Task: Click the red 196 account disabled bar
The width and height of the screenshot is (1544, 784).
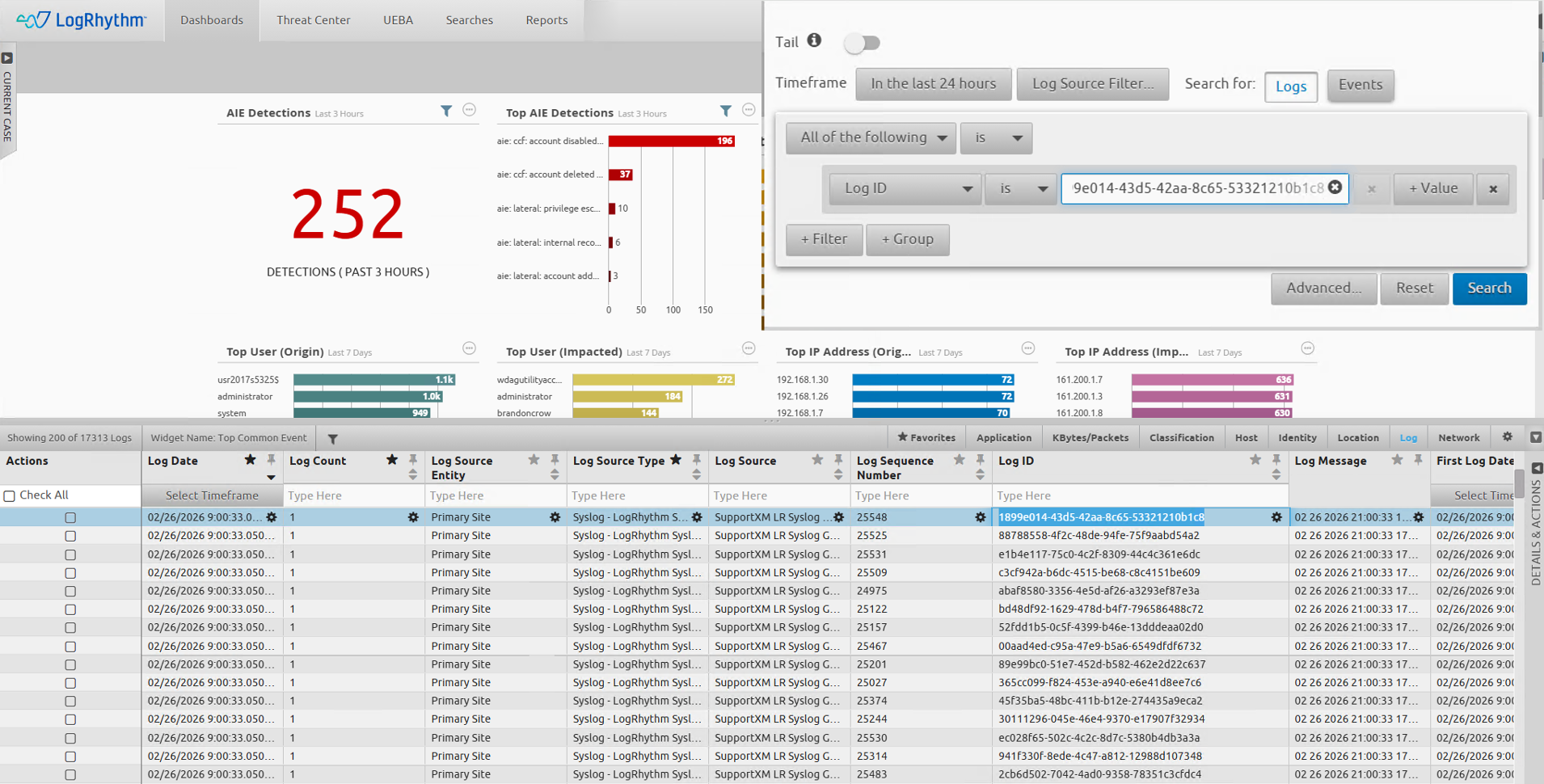Action: (671, 141)
